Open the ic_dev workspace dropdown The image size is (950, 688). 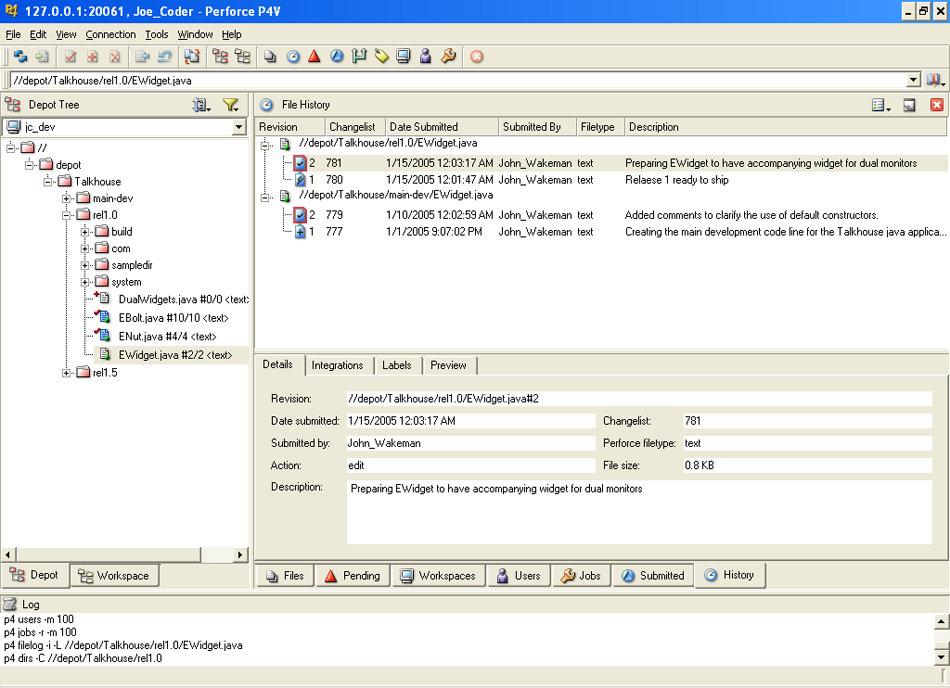point(238,127)
